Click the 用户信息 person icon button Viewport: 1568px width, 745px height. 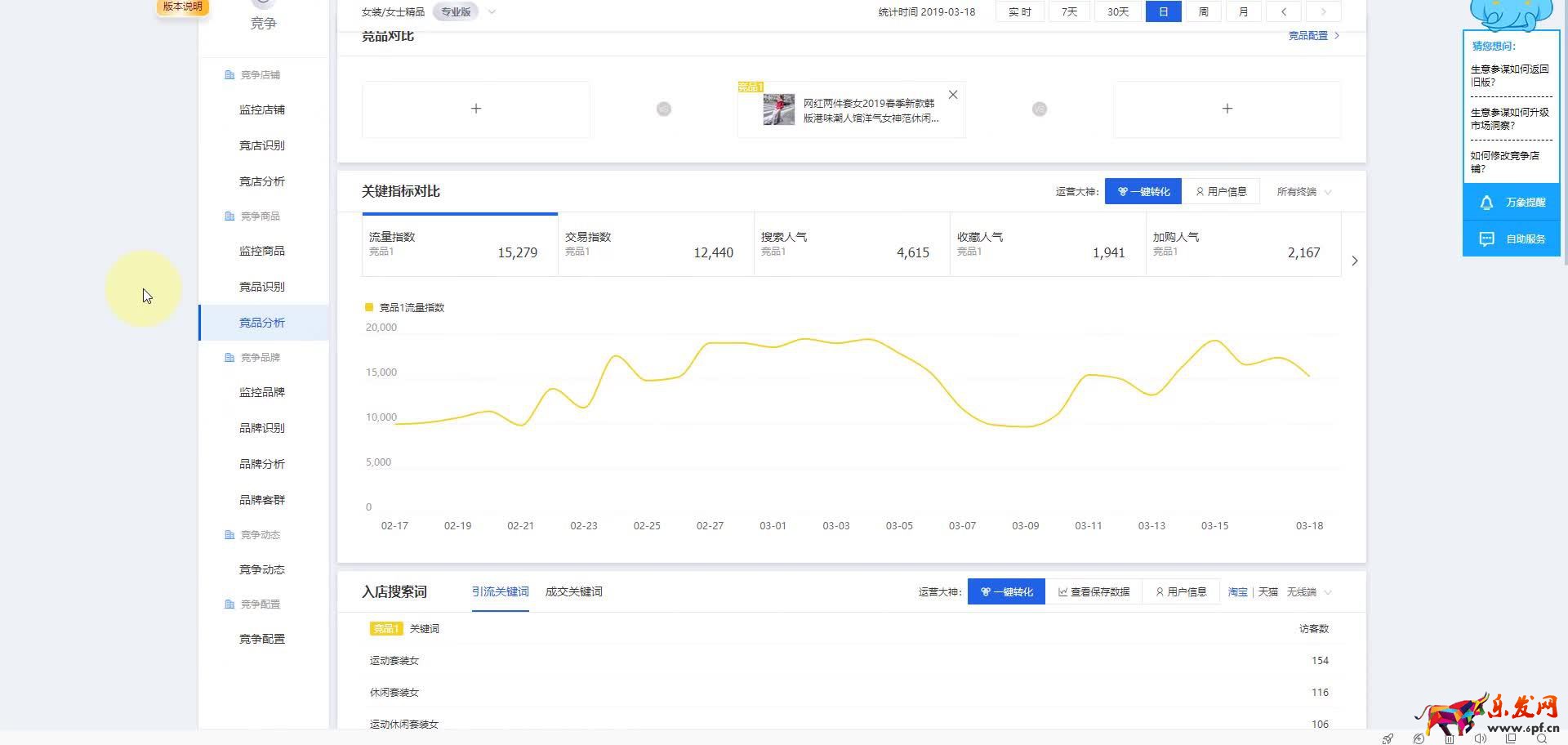[1223, 191]
